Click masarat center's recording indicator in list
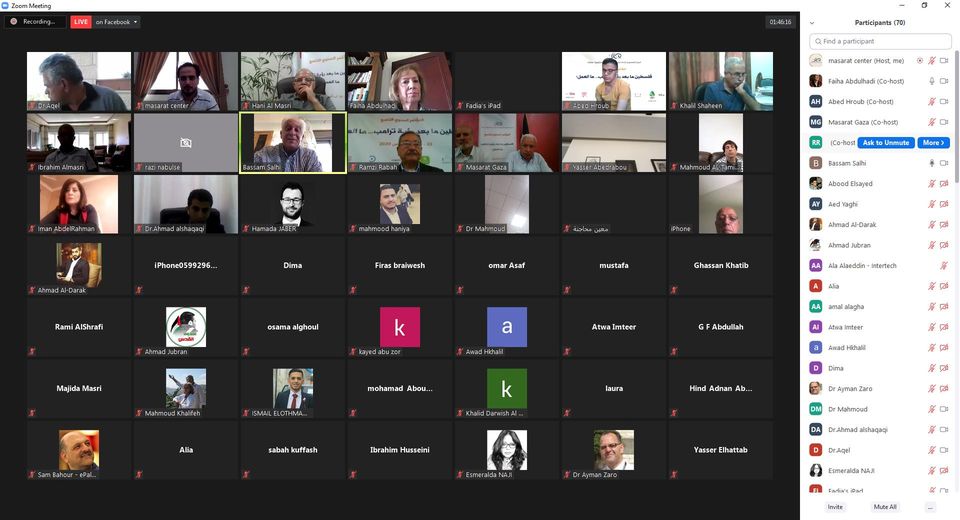The width and height of the screenshot is (960, 520). 920,61
